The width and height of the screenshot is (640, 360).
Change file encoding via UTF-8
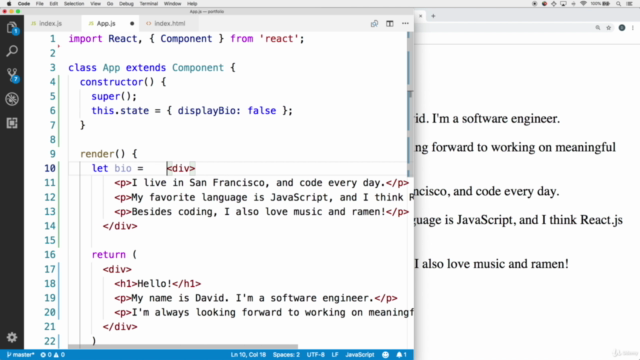pyautogui.click(x=316, y=355)
